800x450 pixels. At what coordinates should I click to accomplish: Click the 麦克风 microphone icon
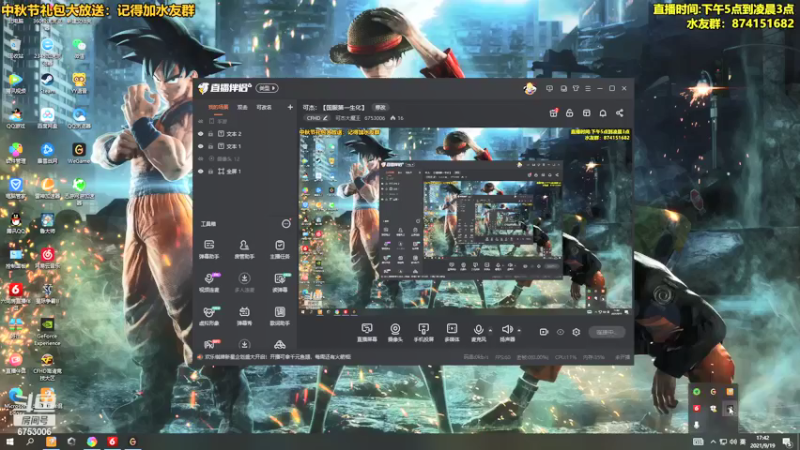pos(478,332)
